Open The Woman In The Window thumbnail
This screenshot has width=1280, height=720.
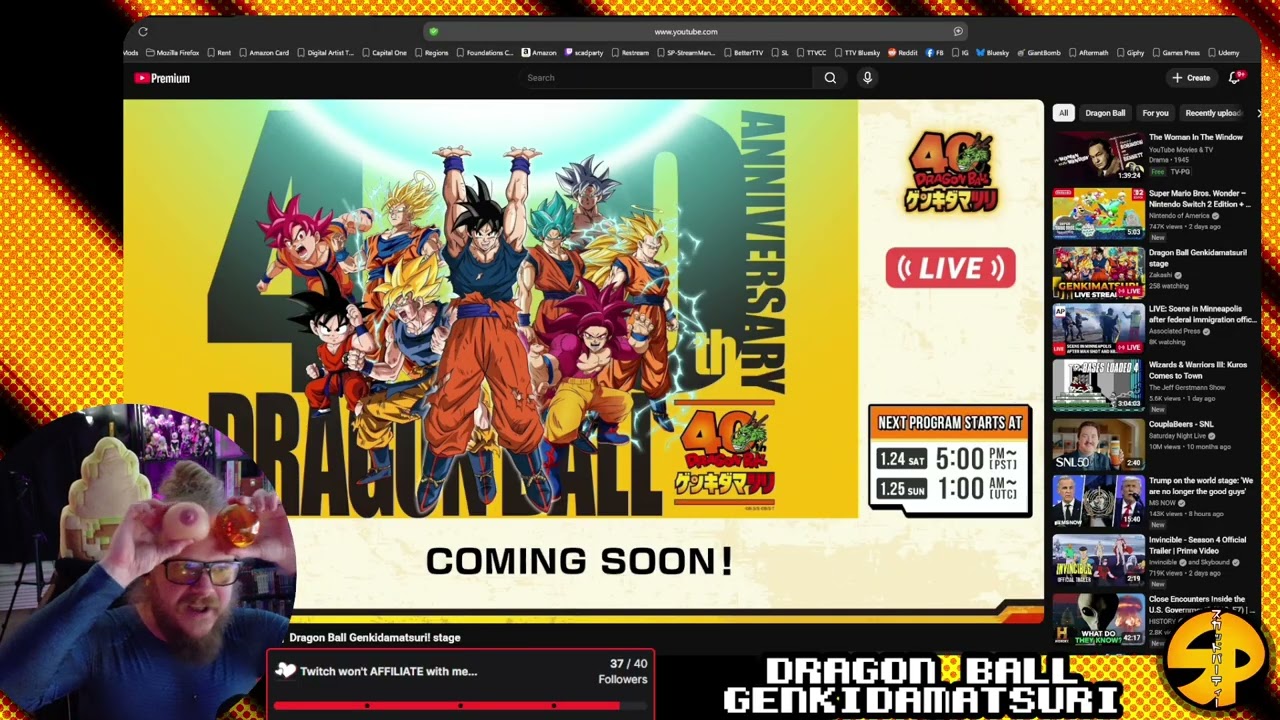click(1098, 156)
